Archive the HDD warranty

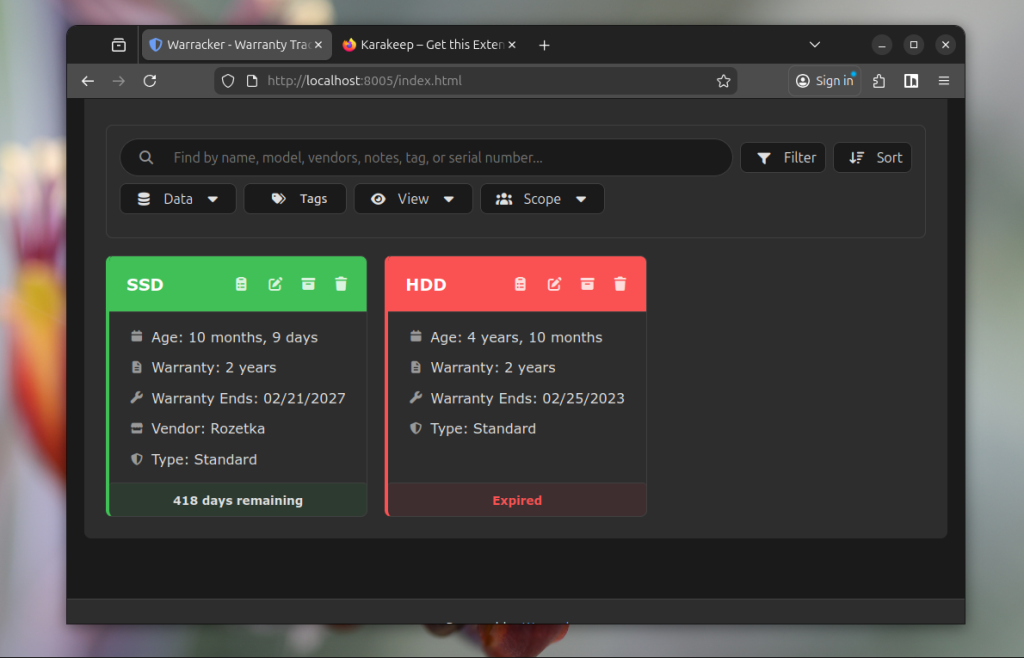[587, 285]
